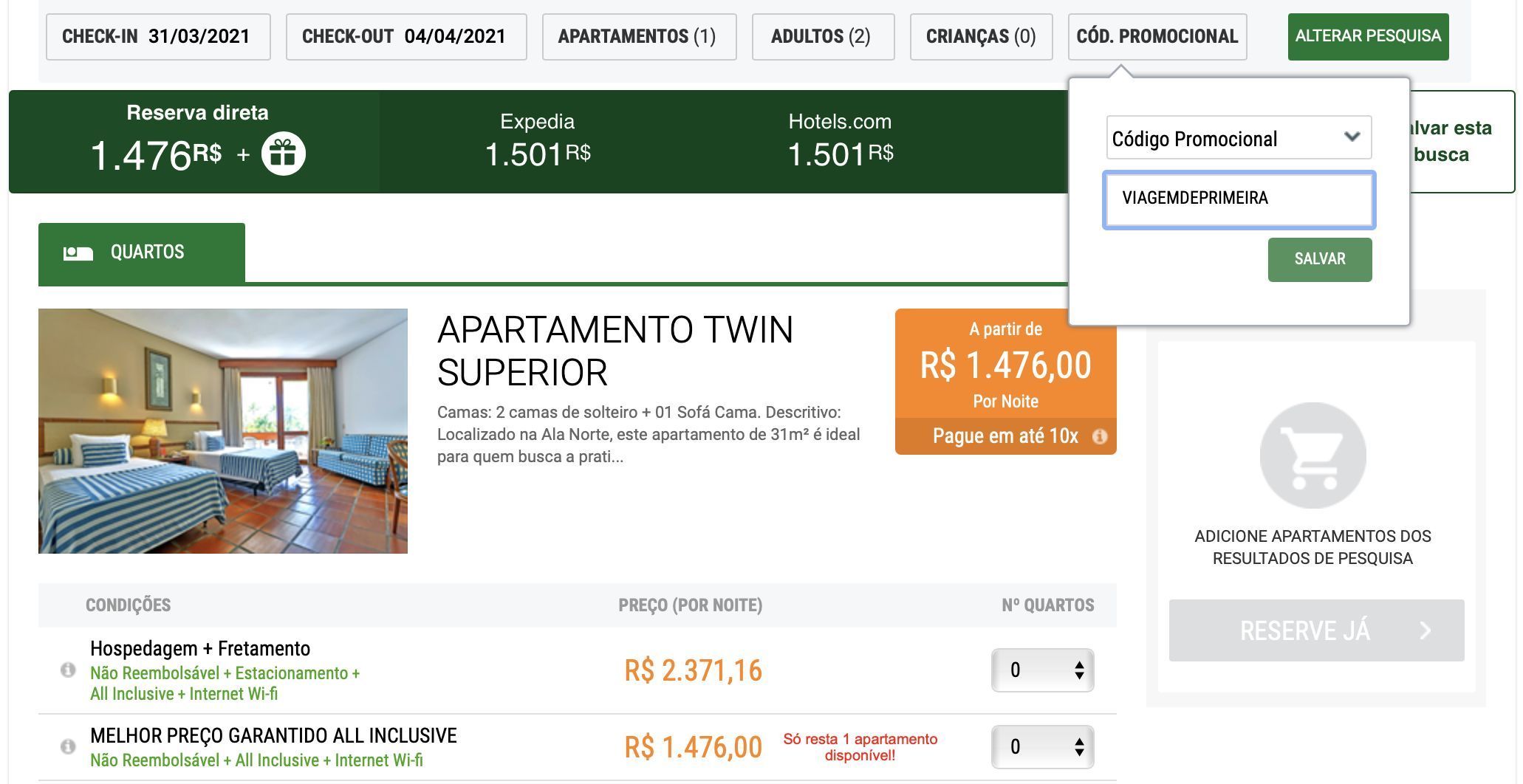The image size is (1523, 784).
Task: Click the gift icon beside Reserva direta price
Action: [x=284, y=154]
